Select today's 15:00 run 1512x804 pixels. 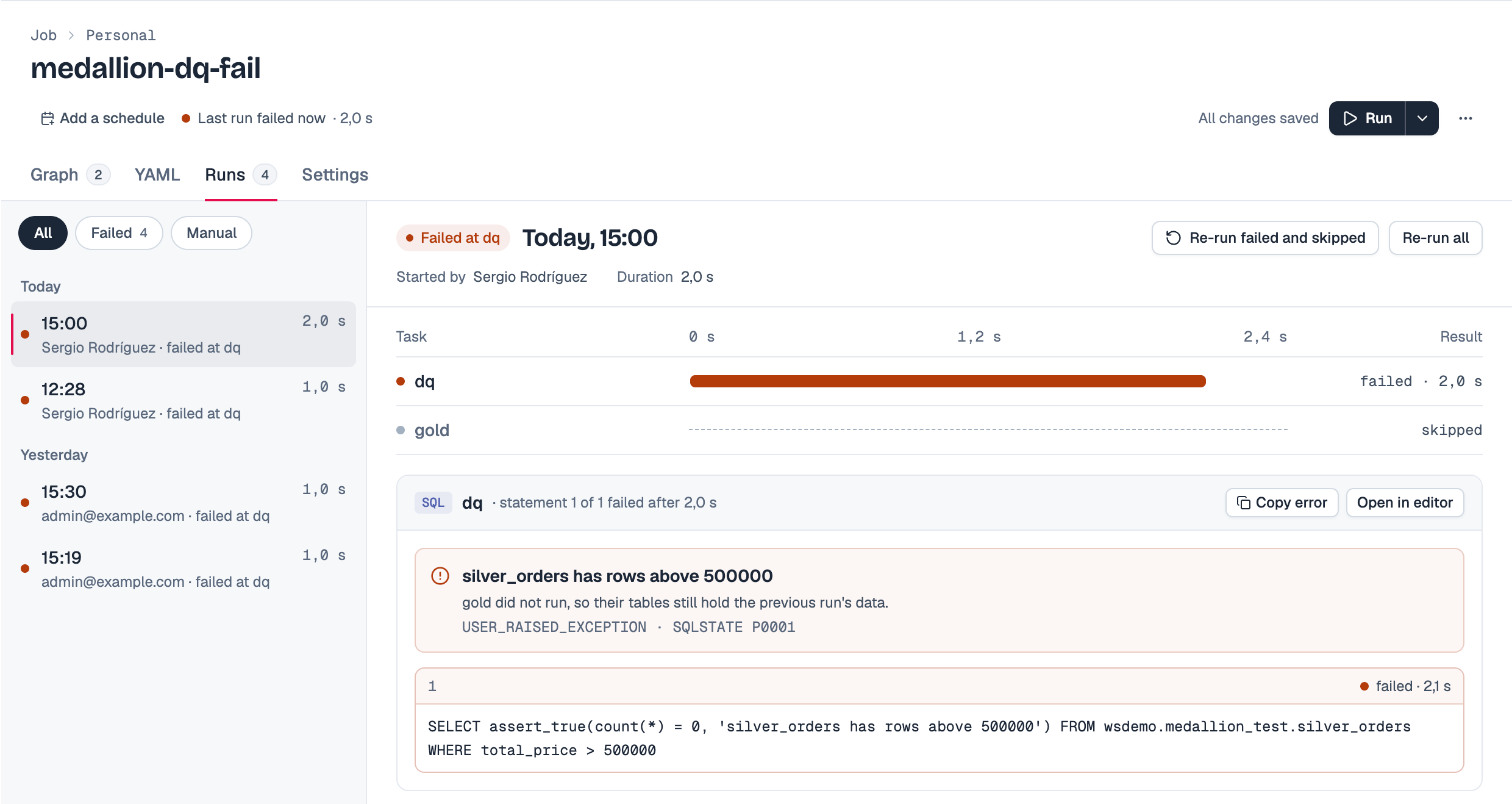[183, 335]
